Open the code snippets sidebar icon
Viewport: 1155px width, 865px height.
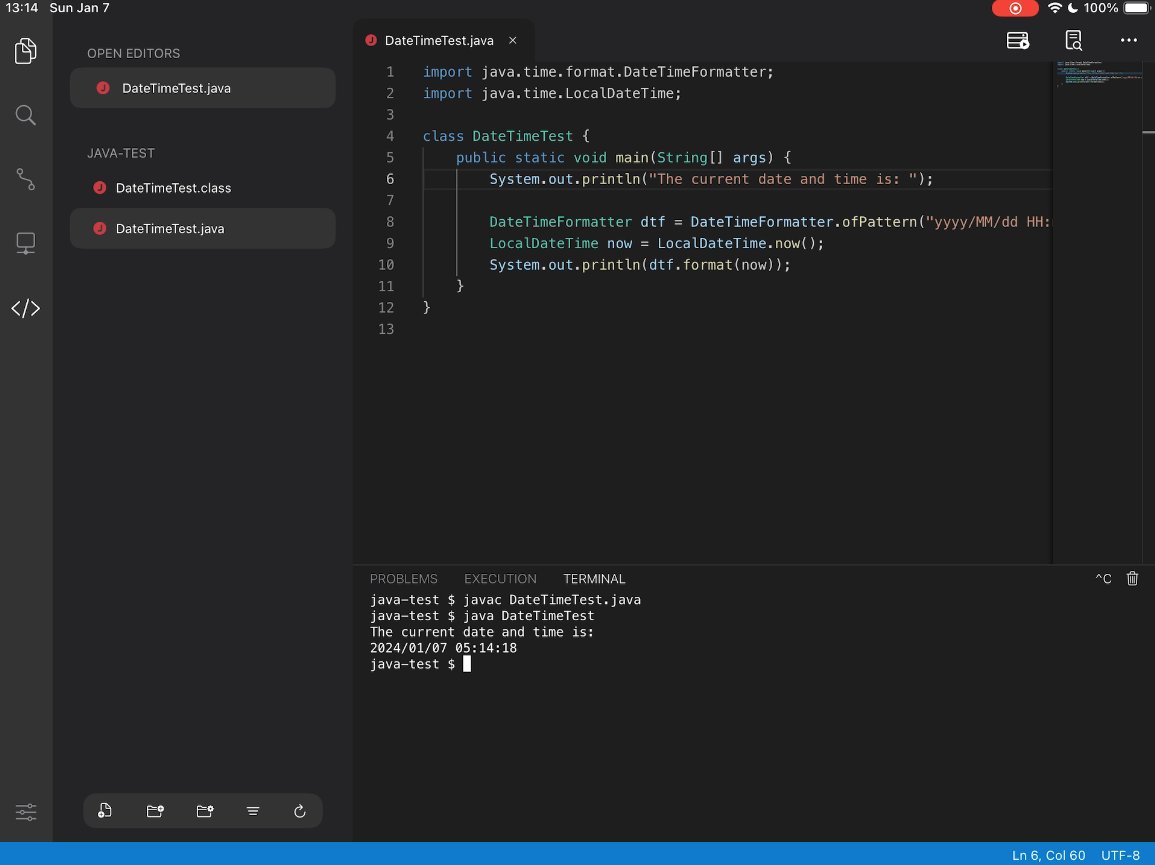tap(25, 308)
